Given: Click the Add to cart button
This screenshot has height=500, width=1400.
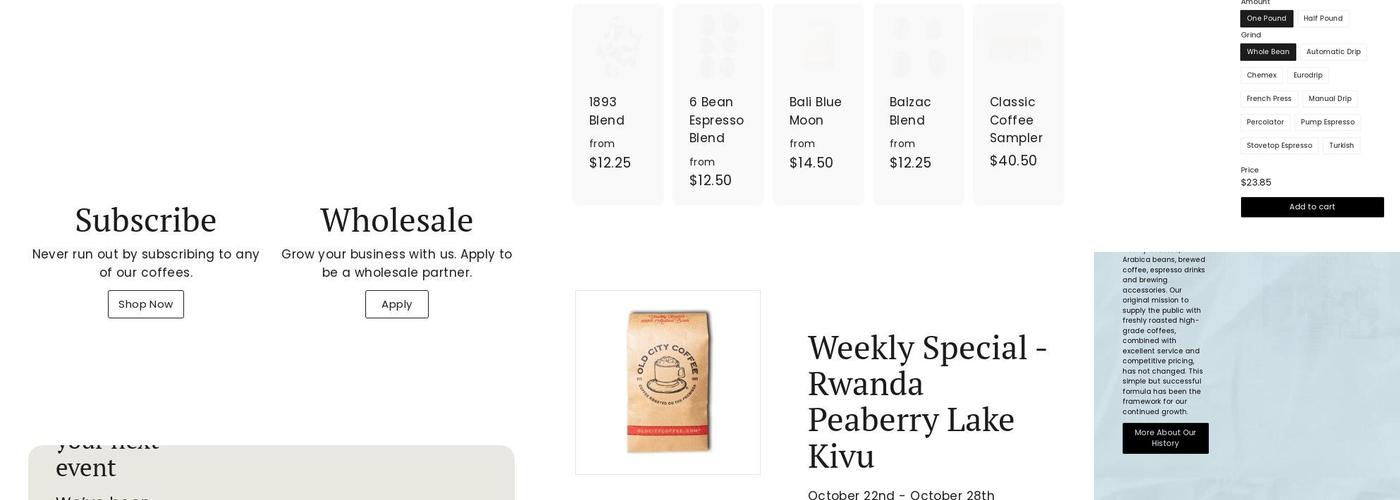Looking at the screenshot, I should tap(1312, 207).
